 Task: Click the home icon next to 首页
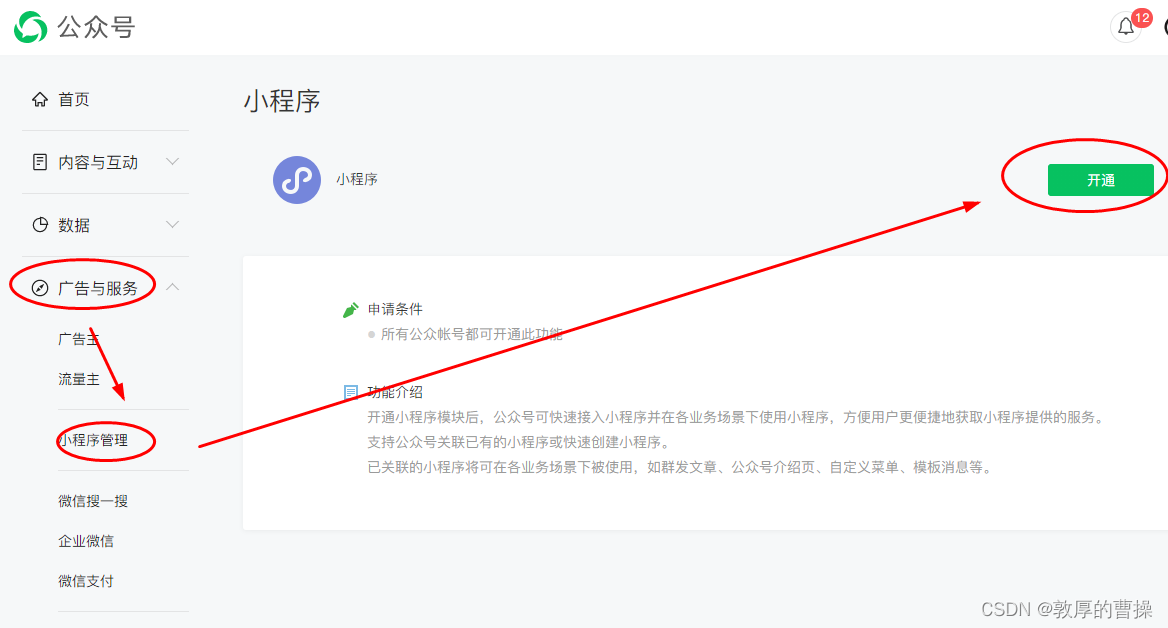(39, 99)
